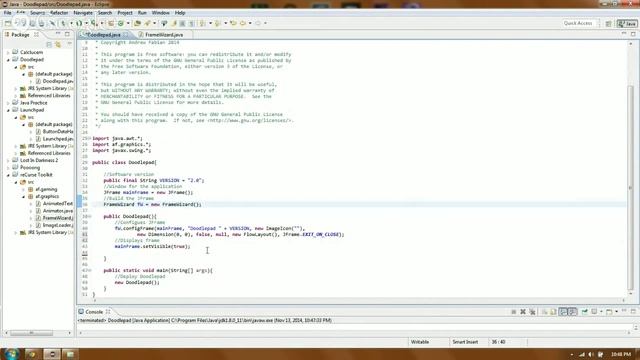Go to Previous Annotation toolbar icon

(218, 23)
